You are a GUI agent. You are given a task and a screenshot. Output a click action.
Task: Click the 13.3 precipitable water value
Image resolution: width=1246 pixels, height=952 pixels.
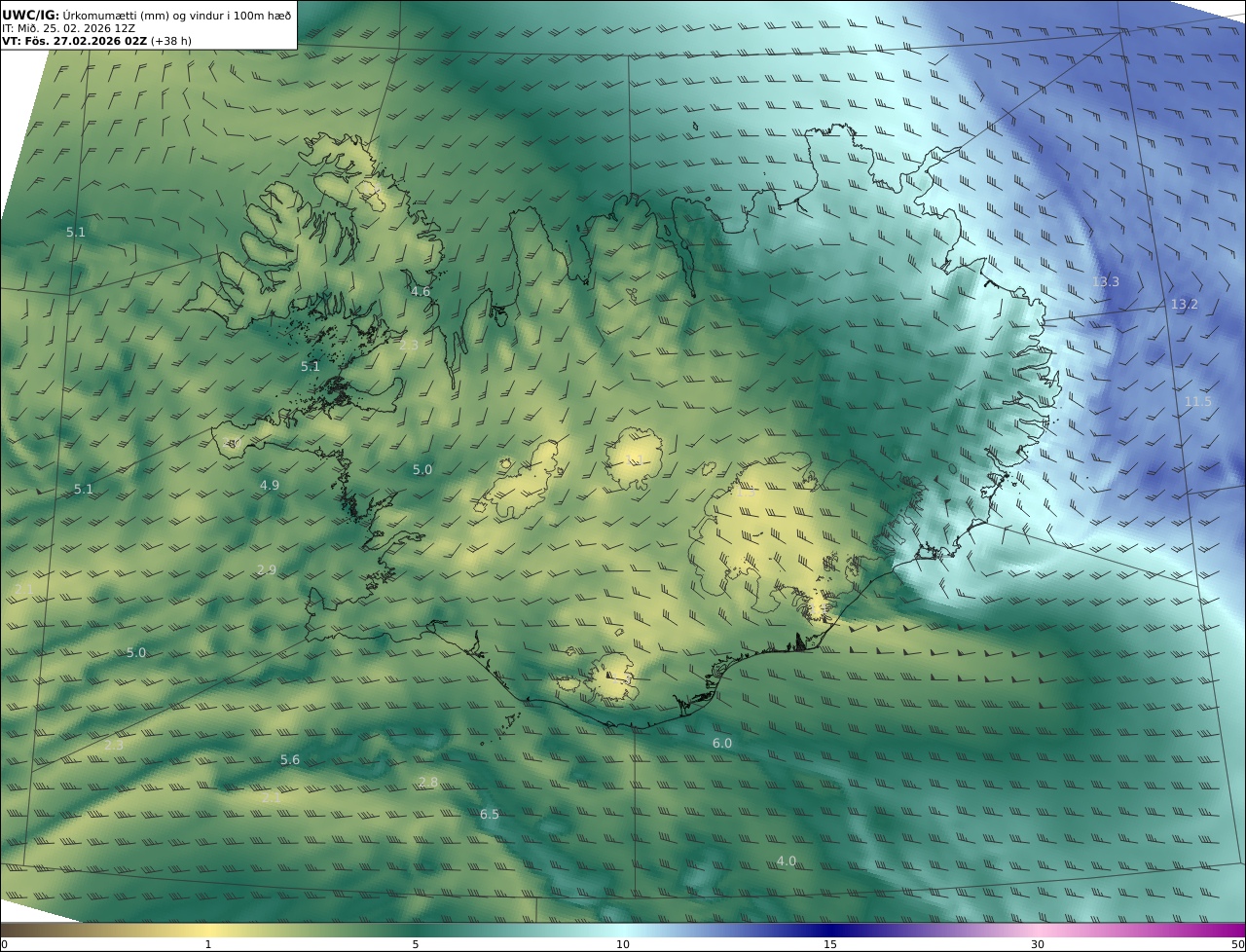tap(1106, 282)
